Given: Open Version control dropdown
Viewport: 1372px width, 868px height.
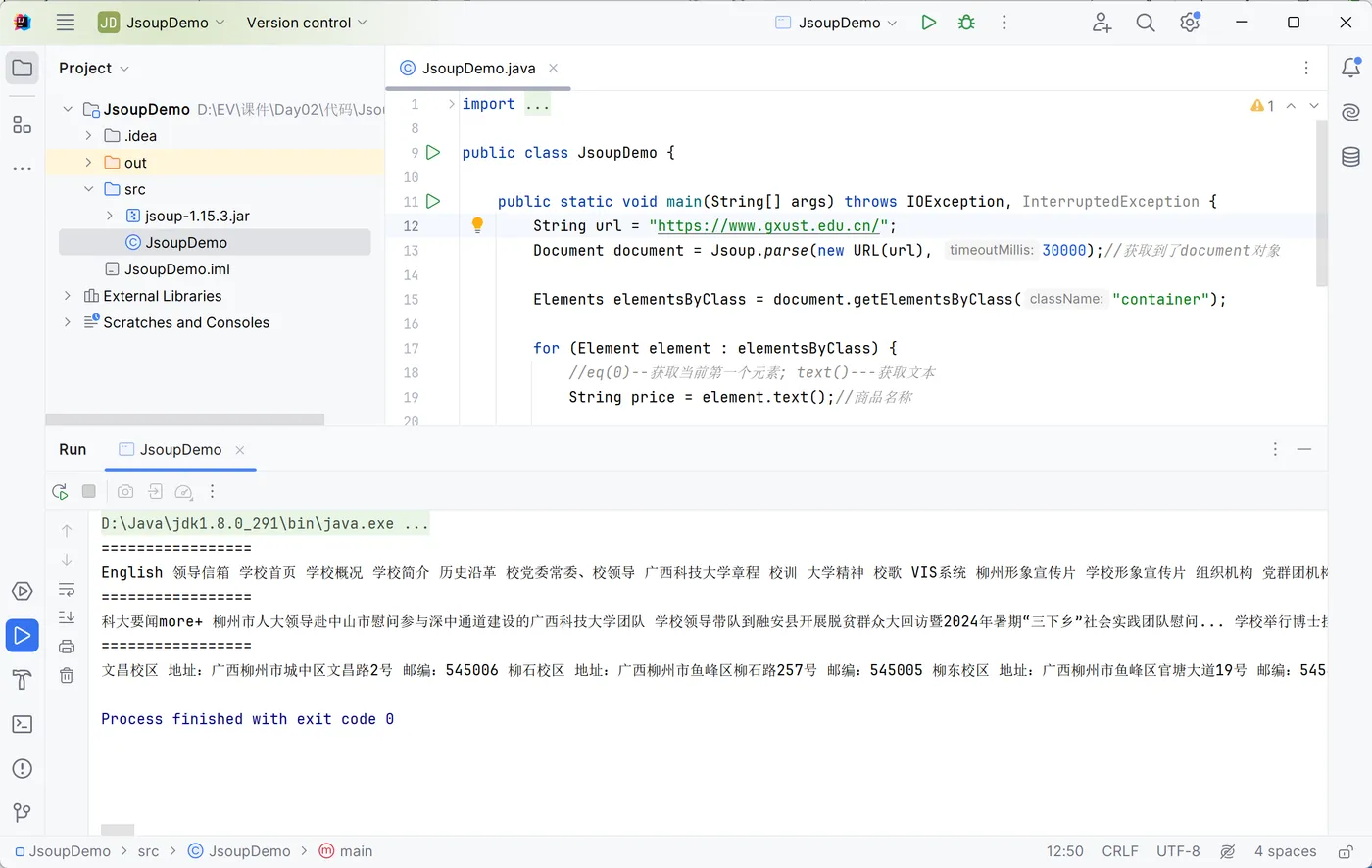Looking at the screenshot, I should [307, 23].
